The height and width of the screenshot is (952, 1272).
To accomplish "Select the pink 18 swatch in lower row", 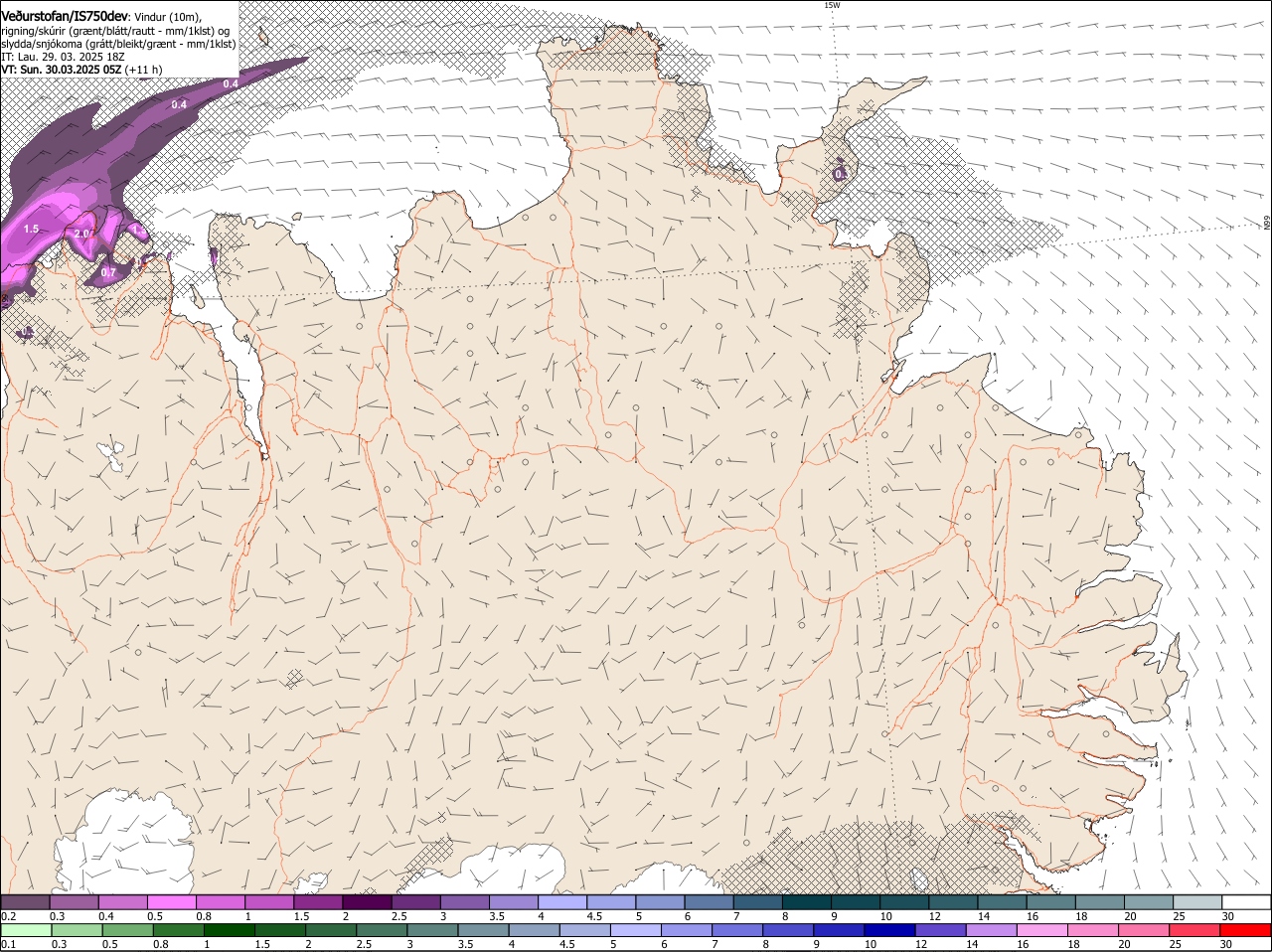I will [x=1094, y=931].
